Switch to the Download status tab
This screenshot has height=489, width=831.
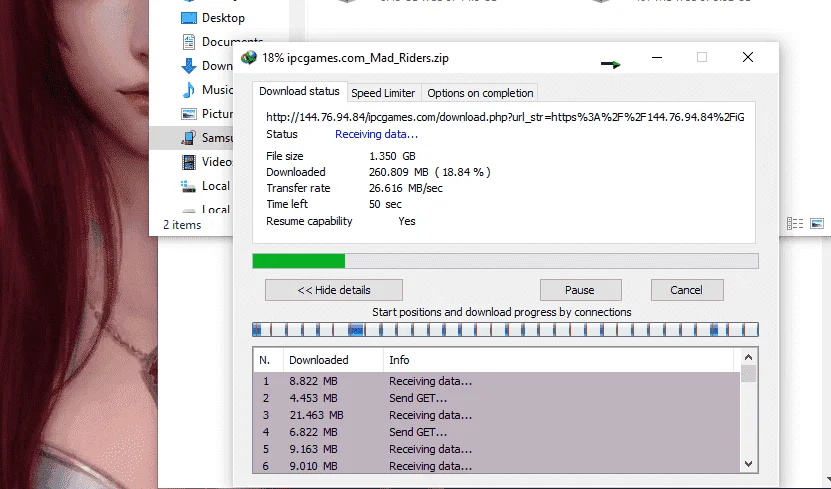(299, 91)
